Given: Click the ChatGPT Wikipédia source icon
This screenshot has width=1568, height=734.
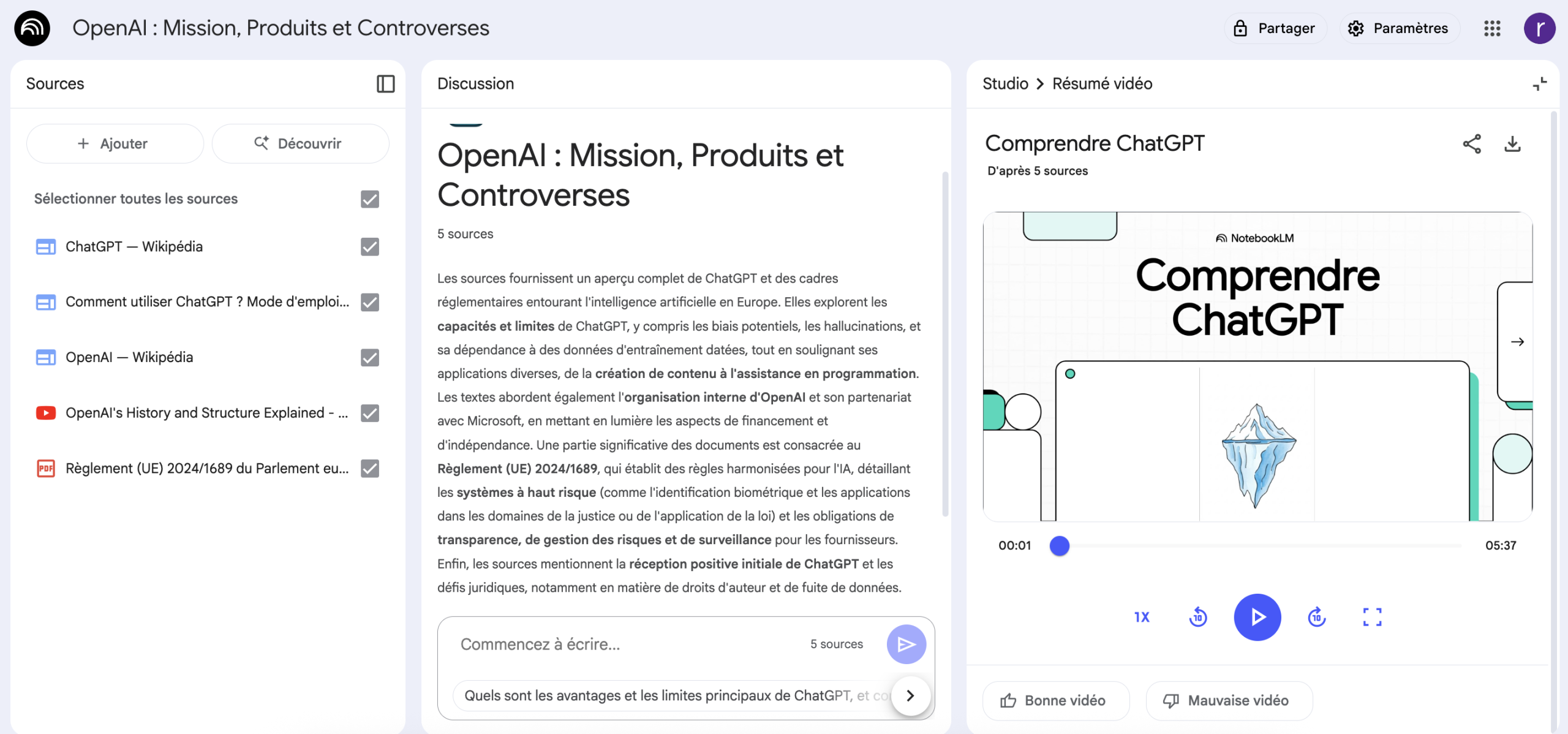Looking at the screenshot, I should (x=46, y=247).
